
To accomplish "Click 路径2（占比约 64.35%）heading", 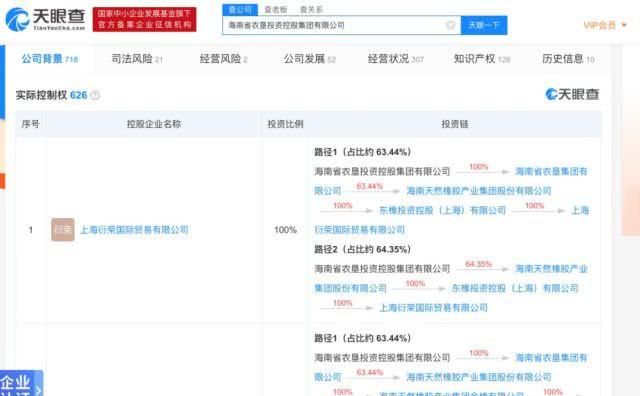I will tap(362, 249).
